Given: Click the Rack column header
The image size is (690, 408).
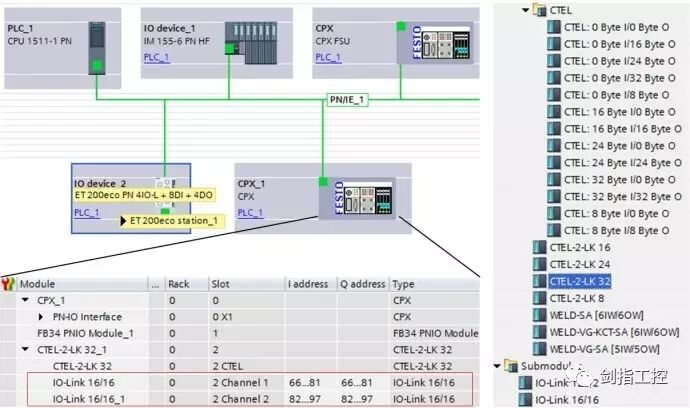Looking at the screenshot, I should pyautogui.click(x=186, y=284).
